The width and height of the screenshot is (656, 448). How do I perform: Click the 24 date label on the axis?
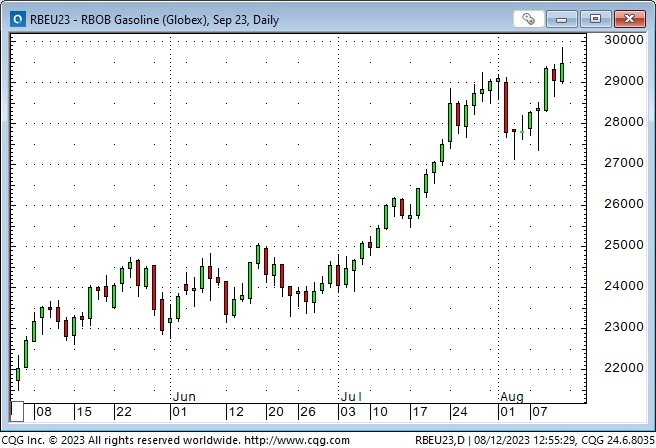(x=460, y=412)
